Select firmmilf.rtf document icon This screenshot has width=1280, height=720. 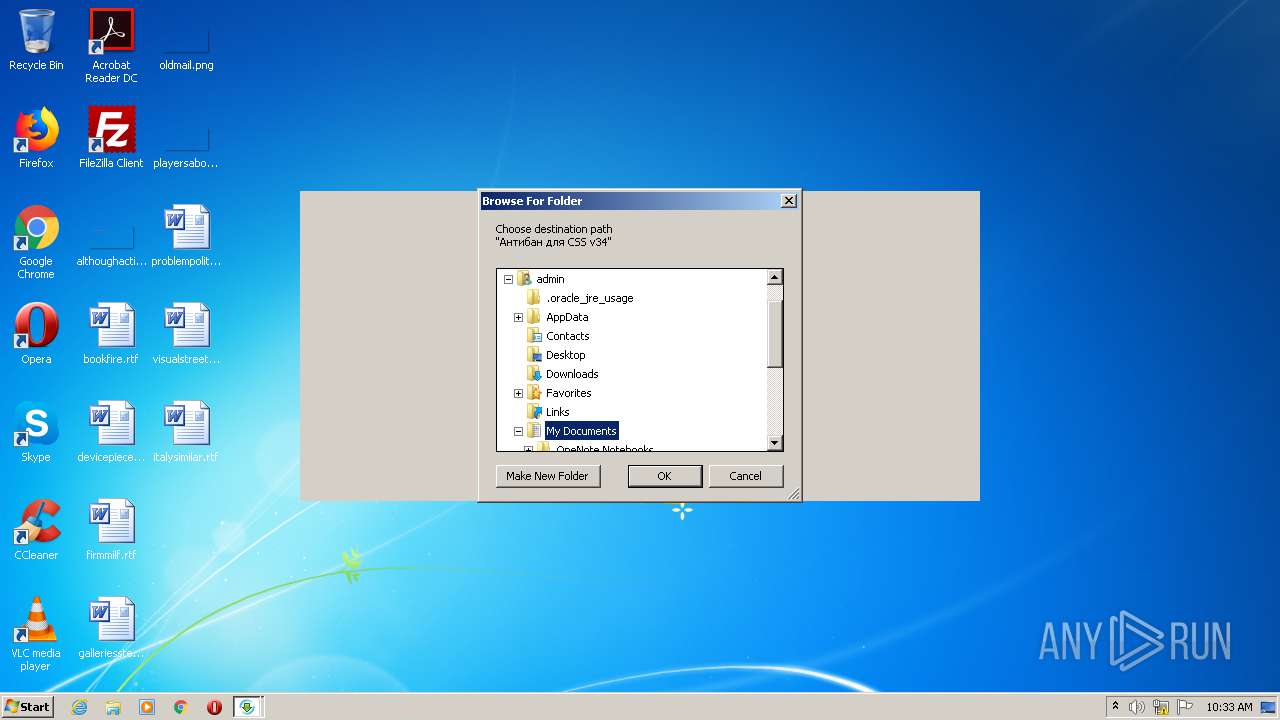point(111,530)
